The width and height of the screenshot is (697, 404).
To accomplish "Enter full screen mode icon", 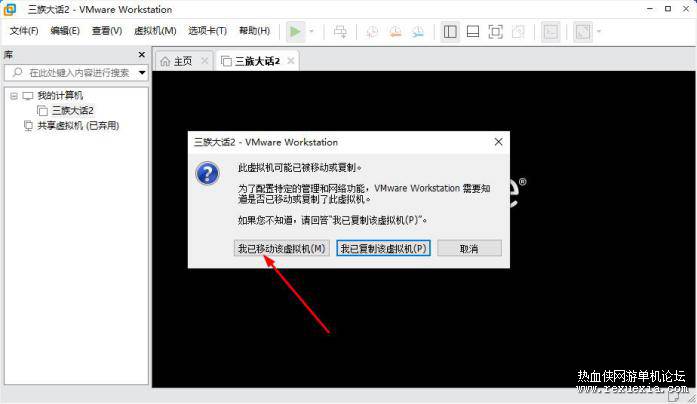I will coord(495,32).
